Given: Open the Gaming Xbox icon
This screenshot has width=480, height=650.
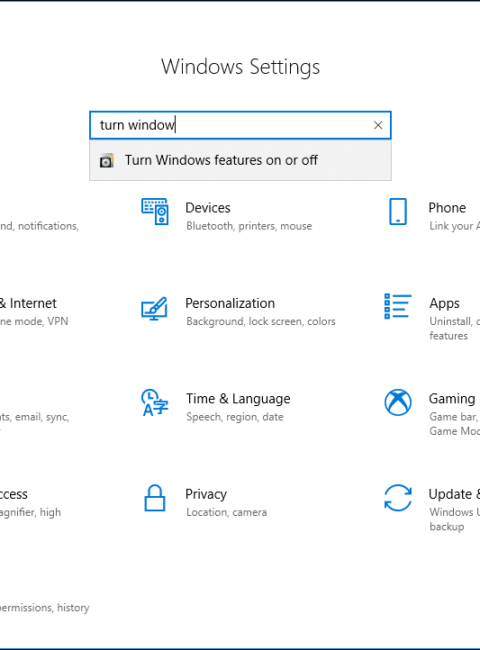Looking at the screenshot, I should [398, 403].
